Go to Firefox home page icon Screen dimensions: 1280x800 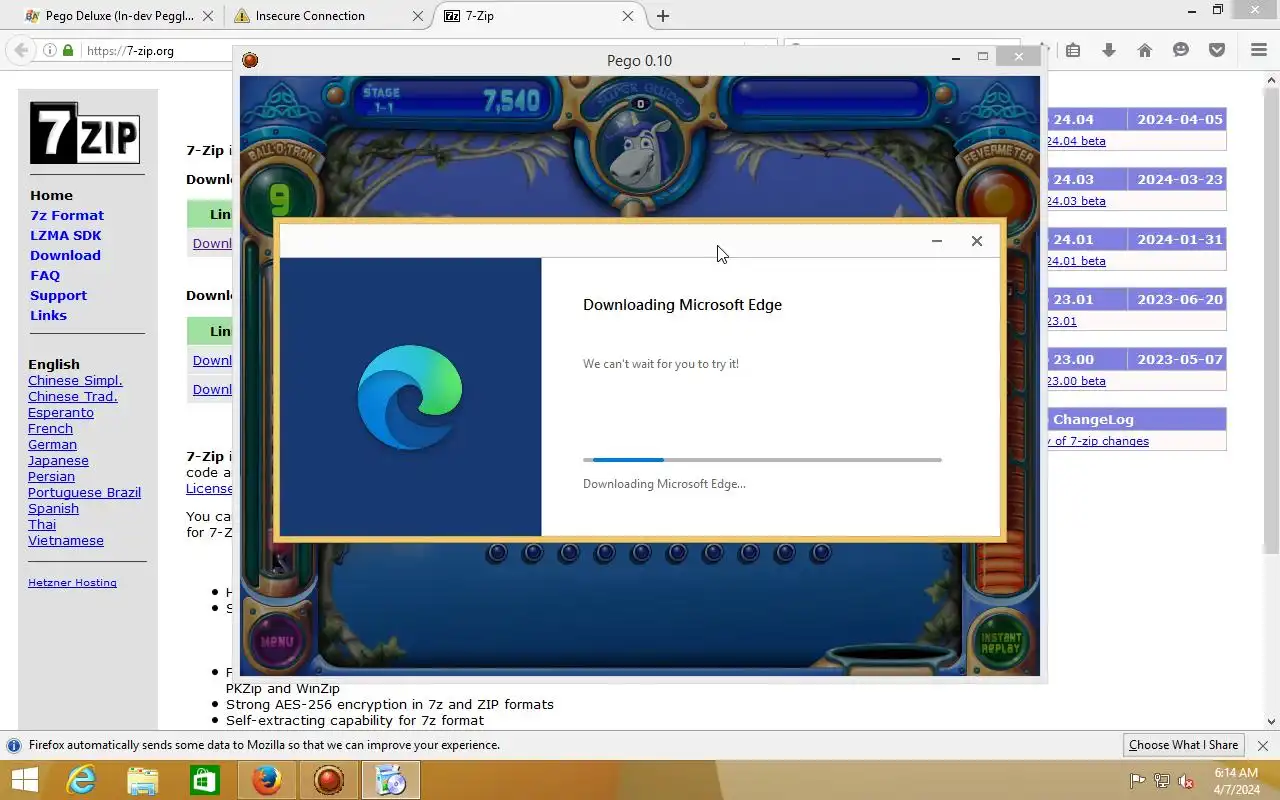pyautogui.click(x=1145, y=50)
